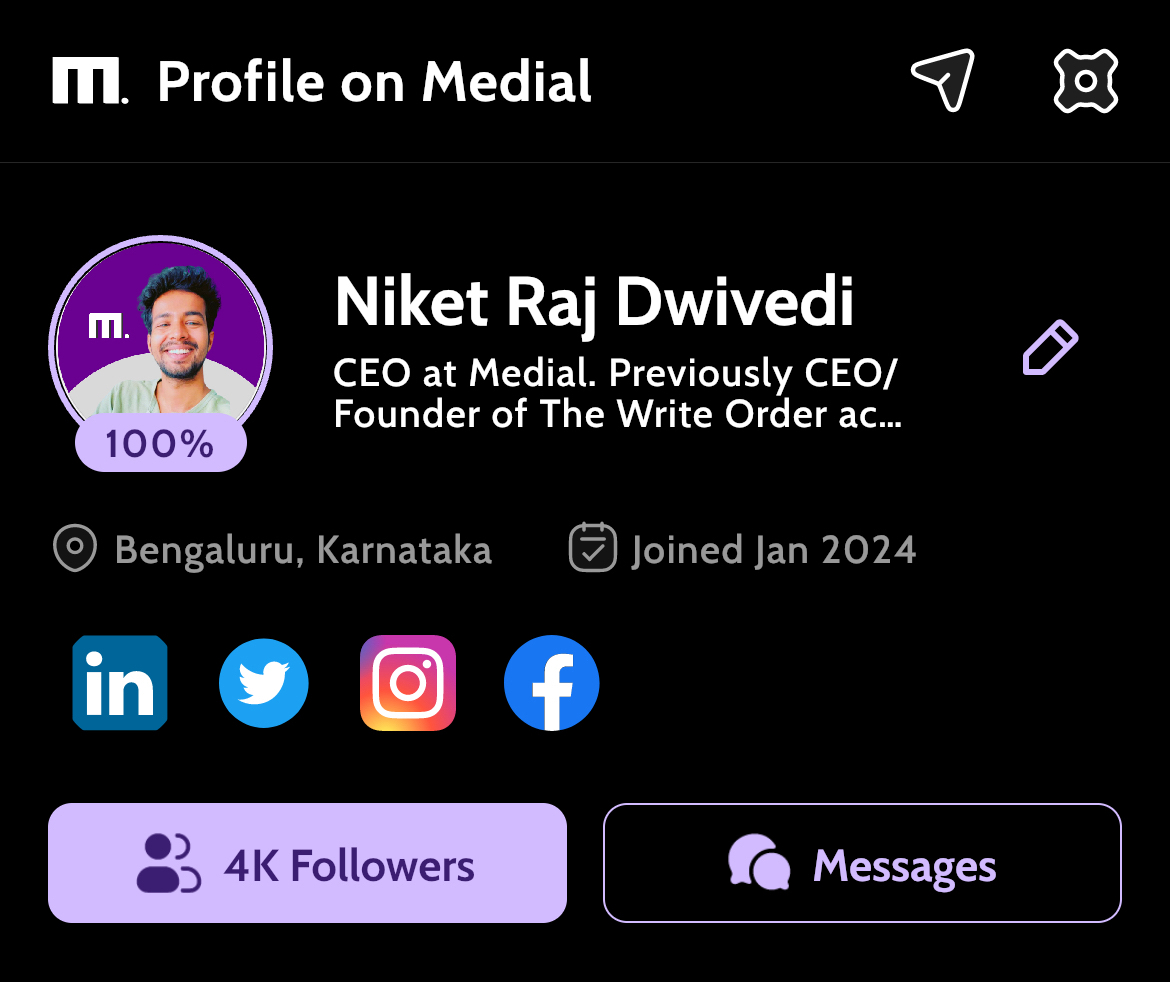1170x982 pixels.
Task: Tap the 100% profile completion badge
Action: click(x=160, y=444)
